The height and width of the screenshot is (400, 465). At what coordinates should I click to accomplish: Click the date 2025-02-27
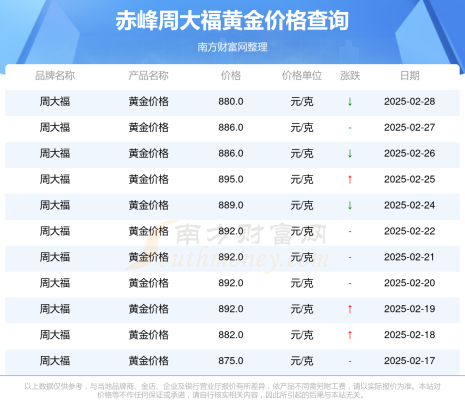tap(409, 128)
